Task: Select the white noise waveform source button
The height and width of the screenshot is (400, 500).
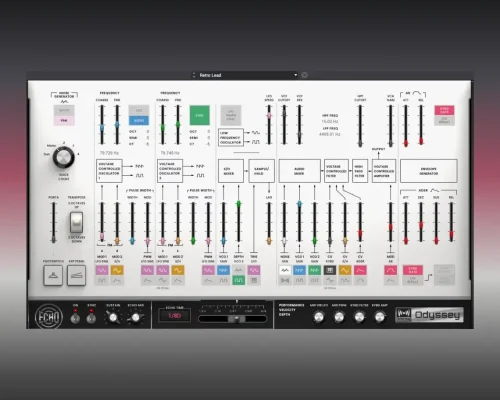Action: 284,270
